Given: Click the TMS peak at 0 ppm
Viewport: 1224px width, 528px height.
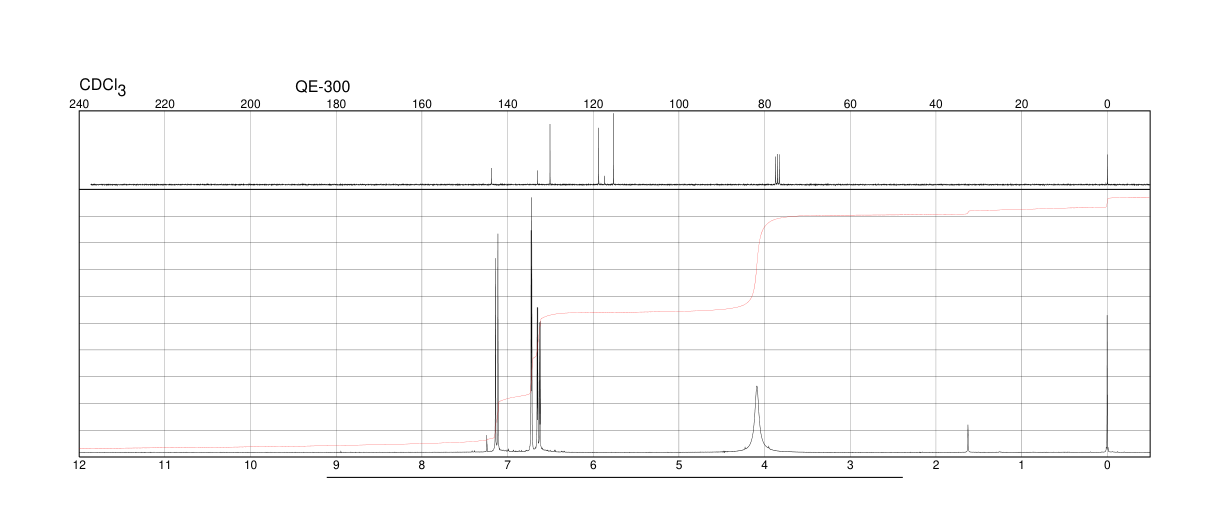Looking at the screenshot, I should pyautogui.click(x=1107, y=383).
